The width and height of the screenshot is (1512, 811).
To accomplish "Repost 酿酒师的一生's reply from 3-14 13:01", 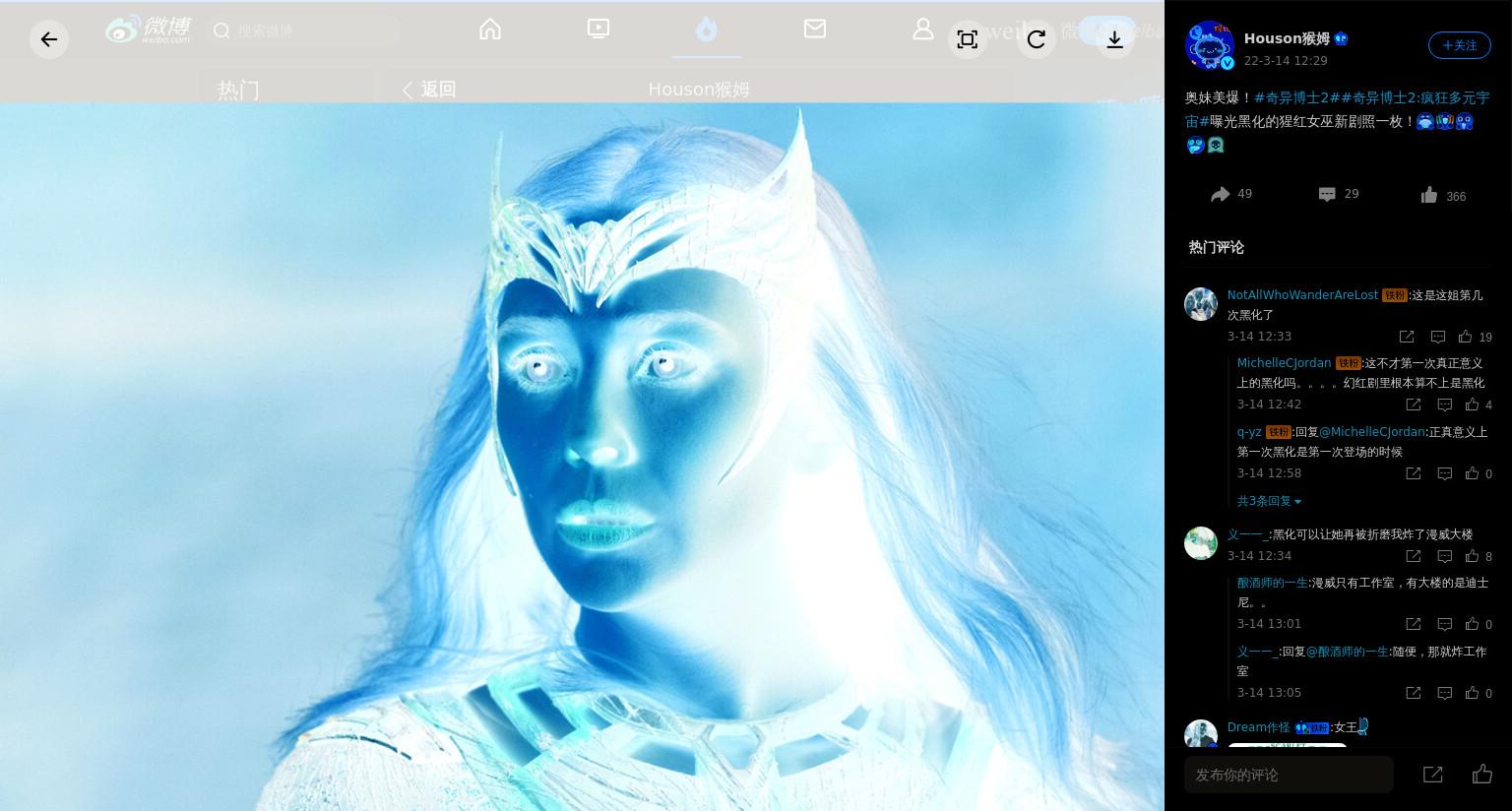I will 1414,624.
